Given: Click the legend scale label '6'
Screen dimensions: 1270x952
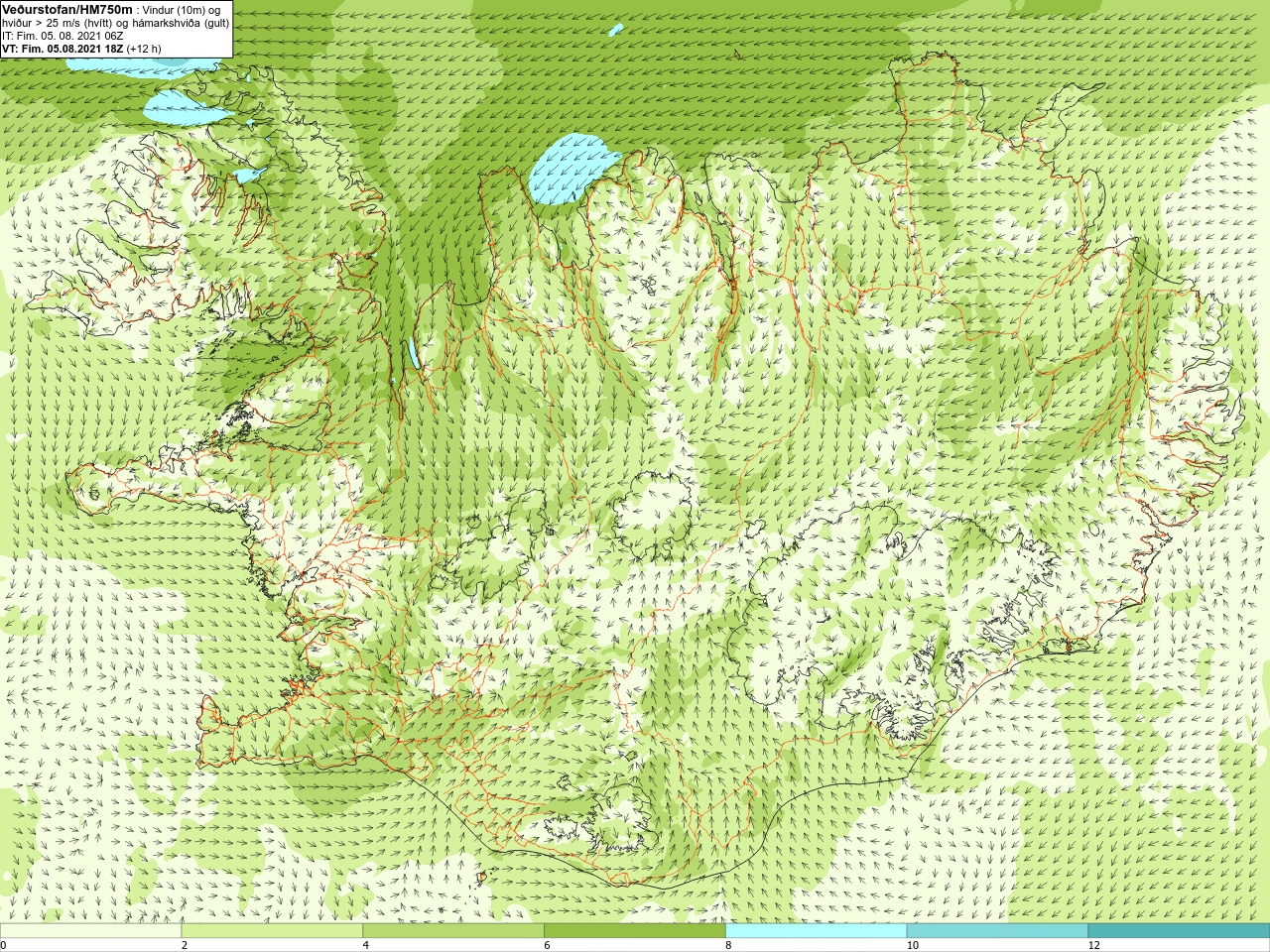Looking at the screenshot, I should coord(547,945).
